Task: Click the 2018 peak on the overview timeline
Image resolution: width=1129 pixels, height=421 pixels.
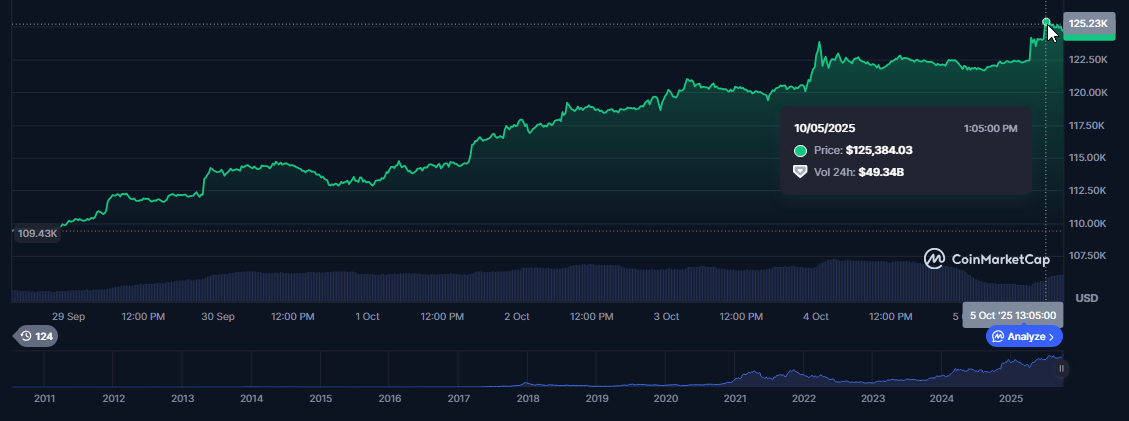Action: [526, 383]
